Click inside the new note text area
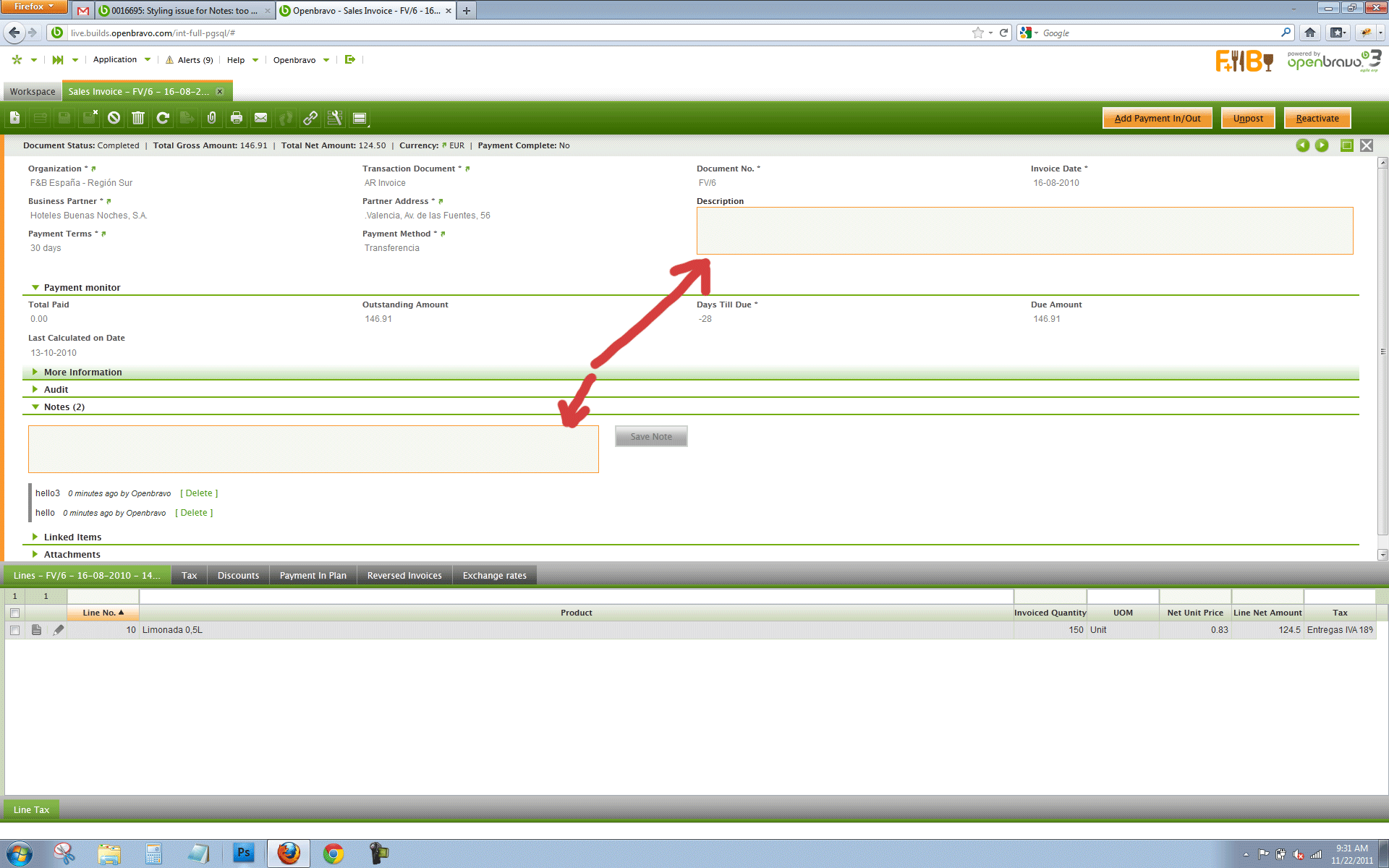 pos(313,449)
